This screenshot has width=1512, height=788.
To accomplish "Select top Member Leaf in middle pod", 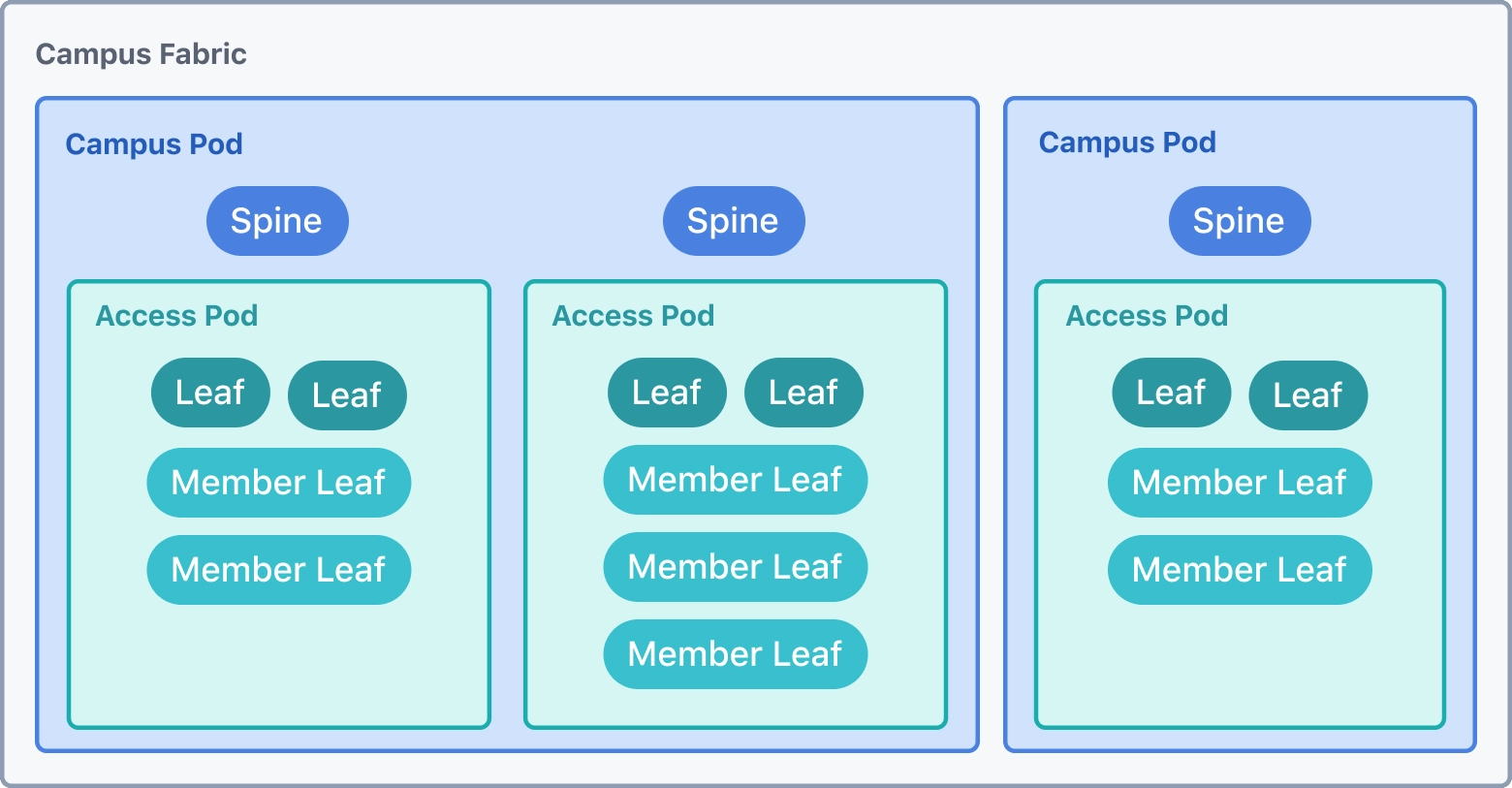I will tap(736, 480).
